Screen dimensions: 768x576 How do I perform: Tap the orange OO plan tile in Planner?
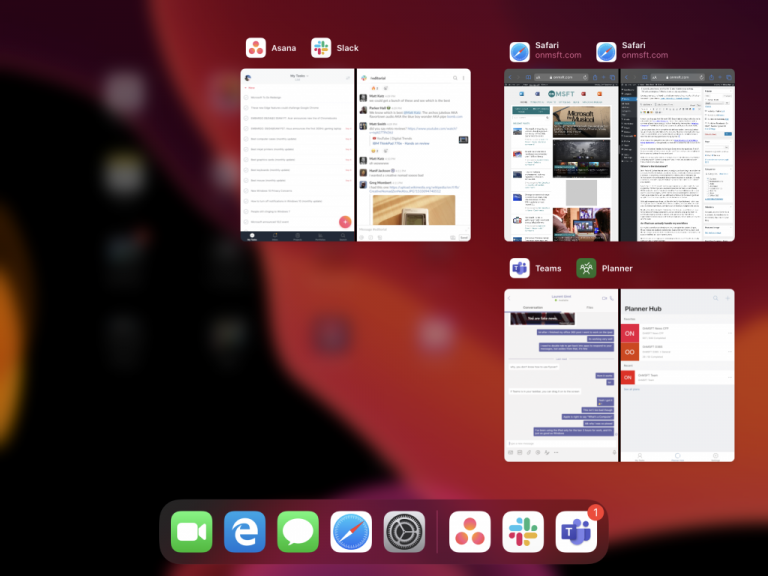click(x=629, y=352)
